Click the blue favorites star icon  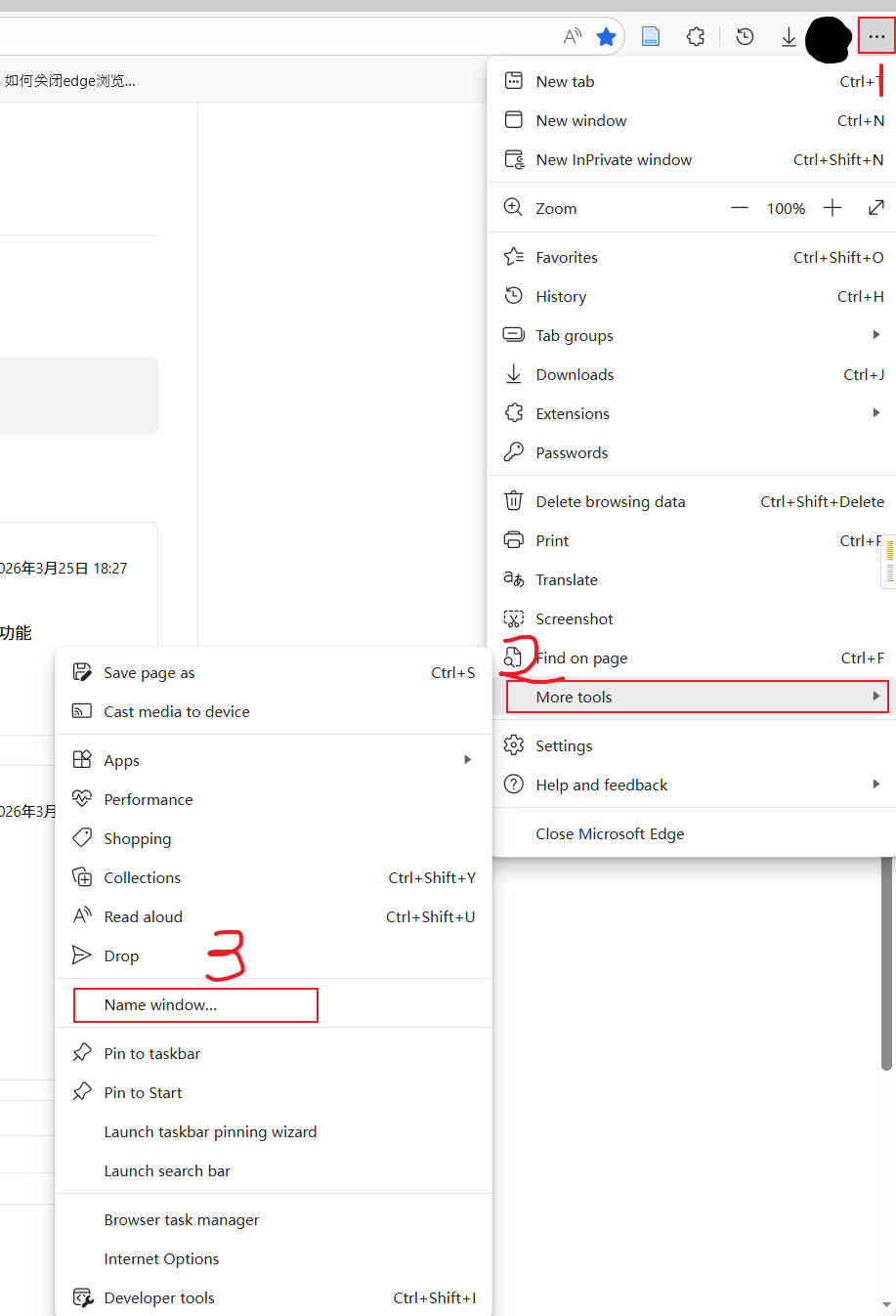point(607,37)
